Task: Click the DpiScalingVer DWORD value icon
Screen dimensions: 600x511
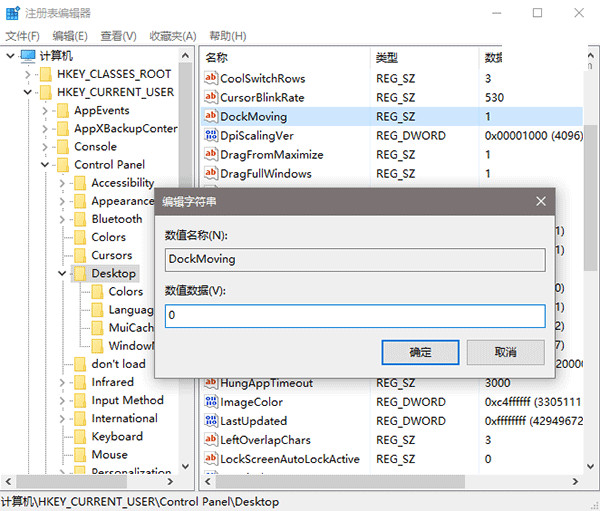Action: (210, 136)
